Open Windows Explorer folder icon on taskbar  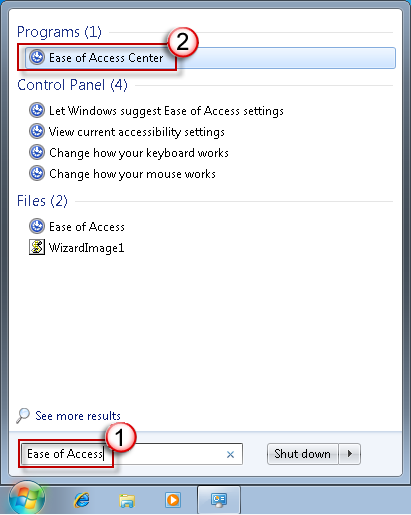[x=127, y=500]
